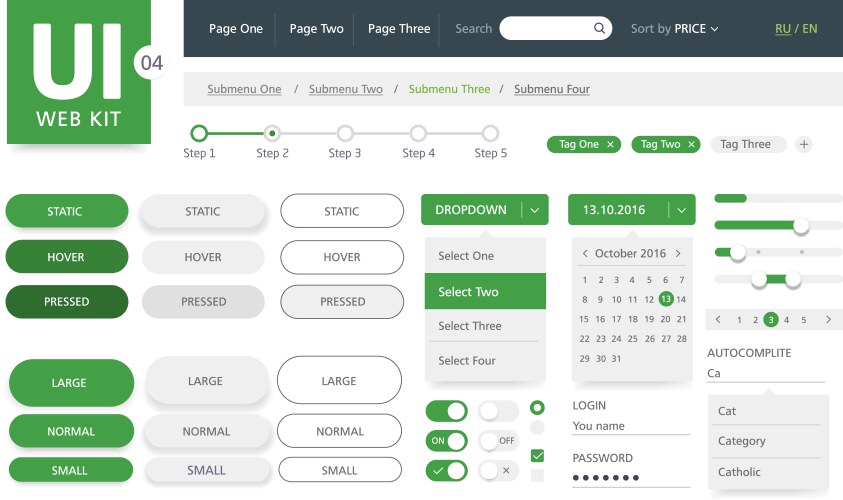Go to next month in calendar
The width and height of the screenshot is (843, 500).
tap(678, 254)
